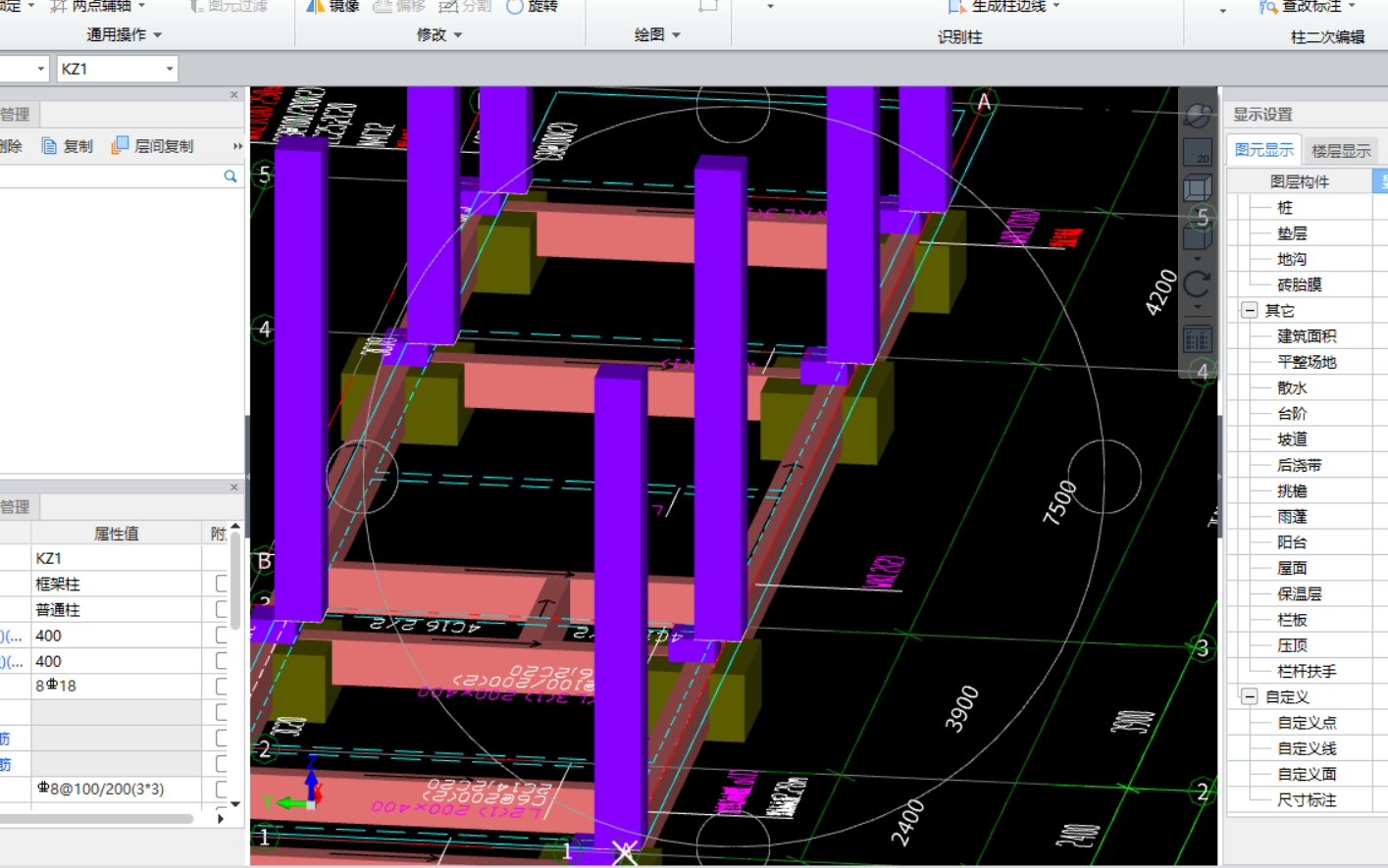
Task: Click the 8@100/200(3*3) stirrup value cell
Action: tap(117, 789)
